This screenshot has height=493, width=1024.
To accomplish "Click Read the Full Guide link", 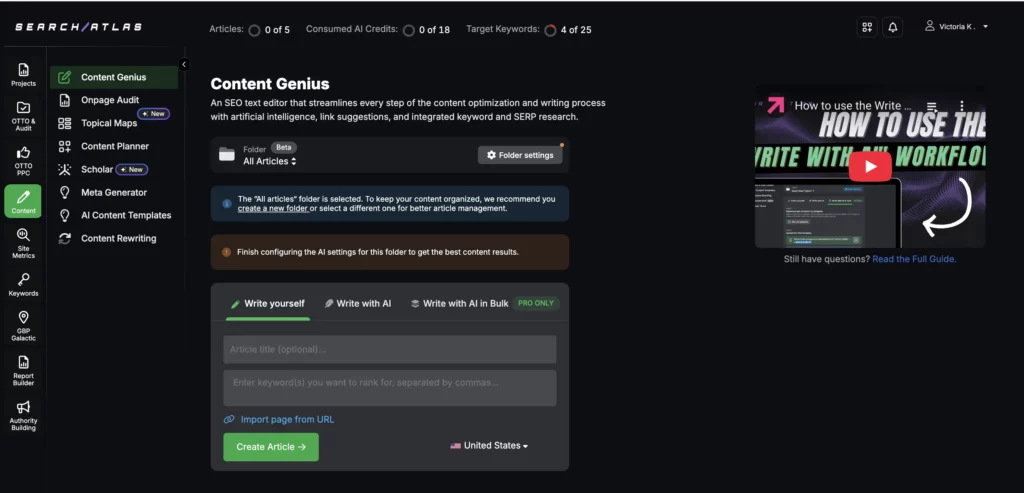I will click(x=914, y=259).
